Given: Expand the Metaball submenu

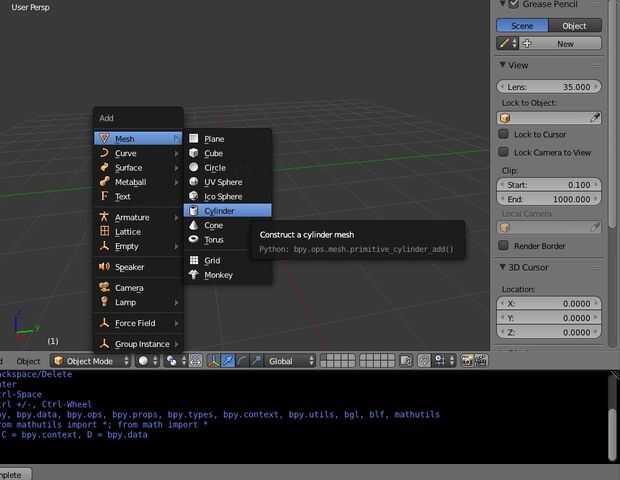Looking at the screenshot, I should point(138,182).
